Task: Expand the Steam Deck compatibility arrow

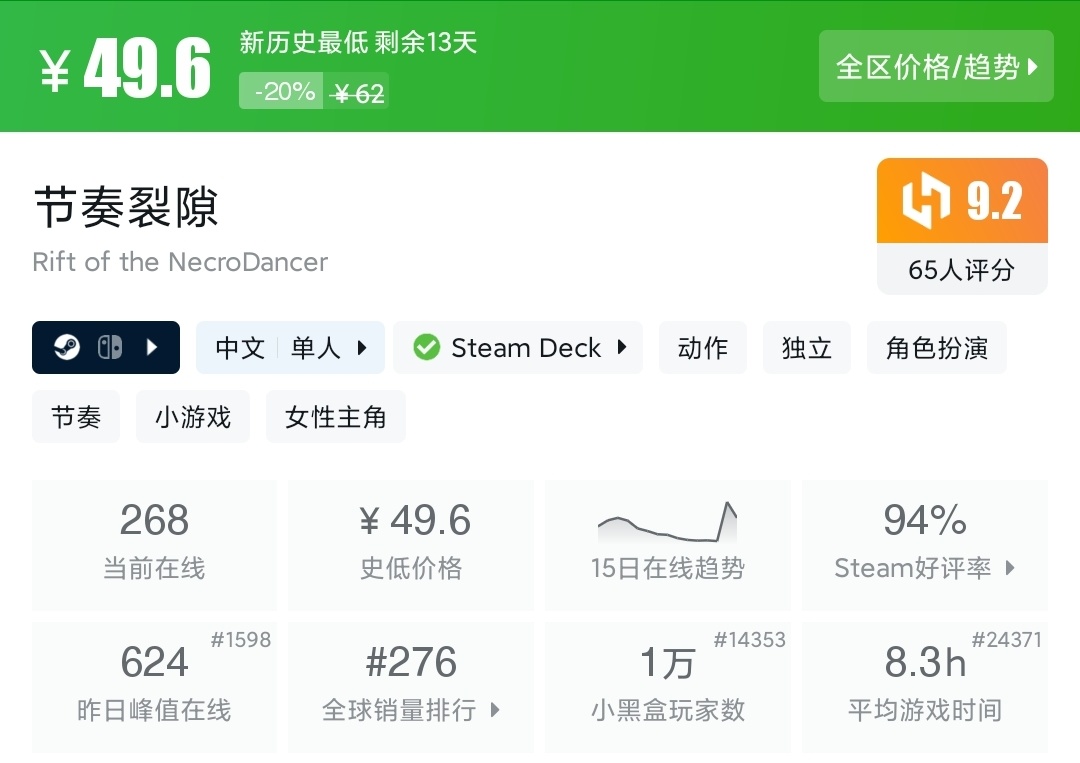Action: tap(622, 348)
